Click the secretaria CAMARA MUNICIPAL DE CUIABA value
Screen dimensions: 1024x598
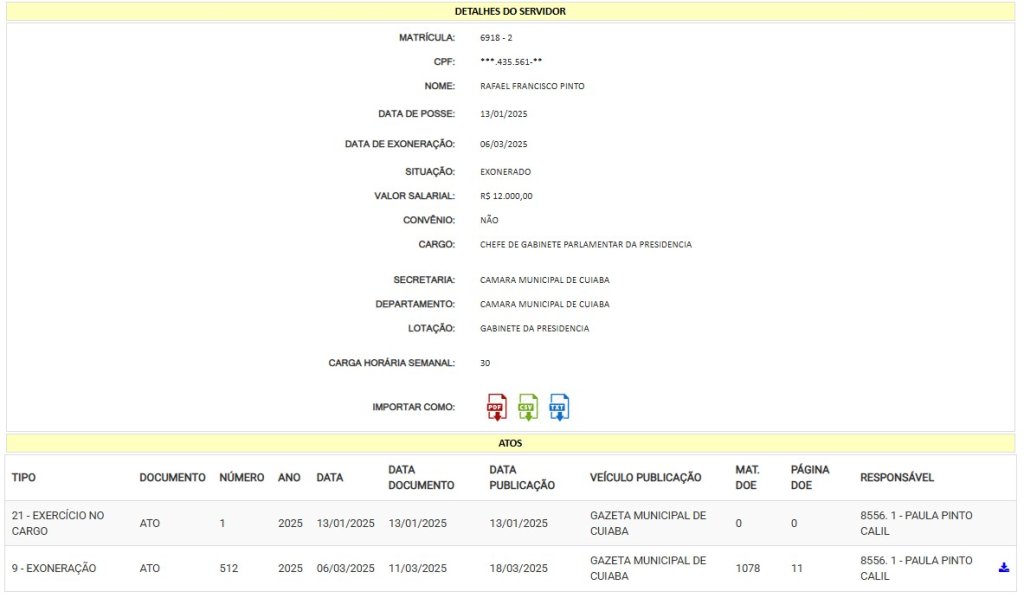point(545,280)
